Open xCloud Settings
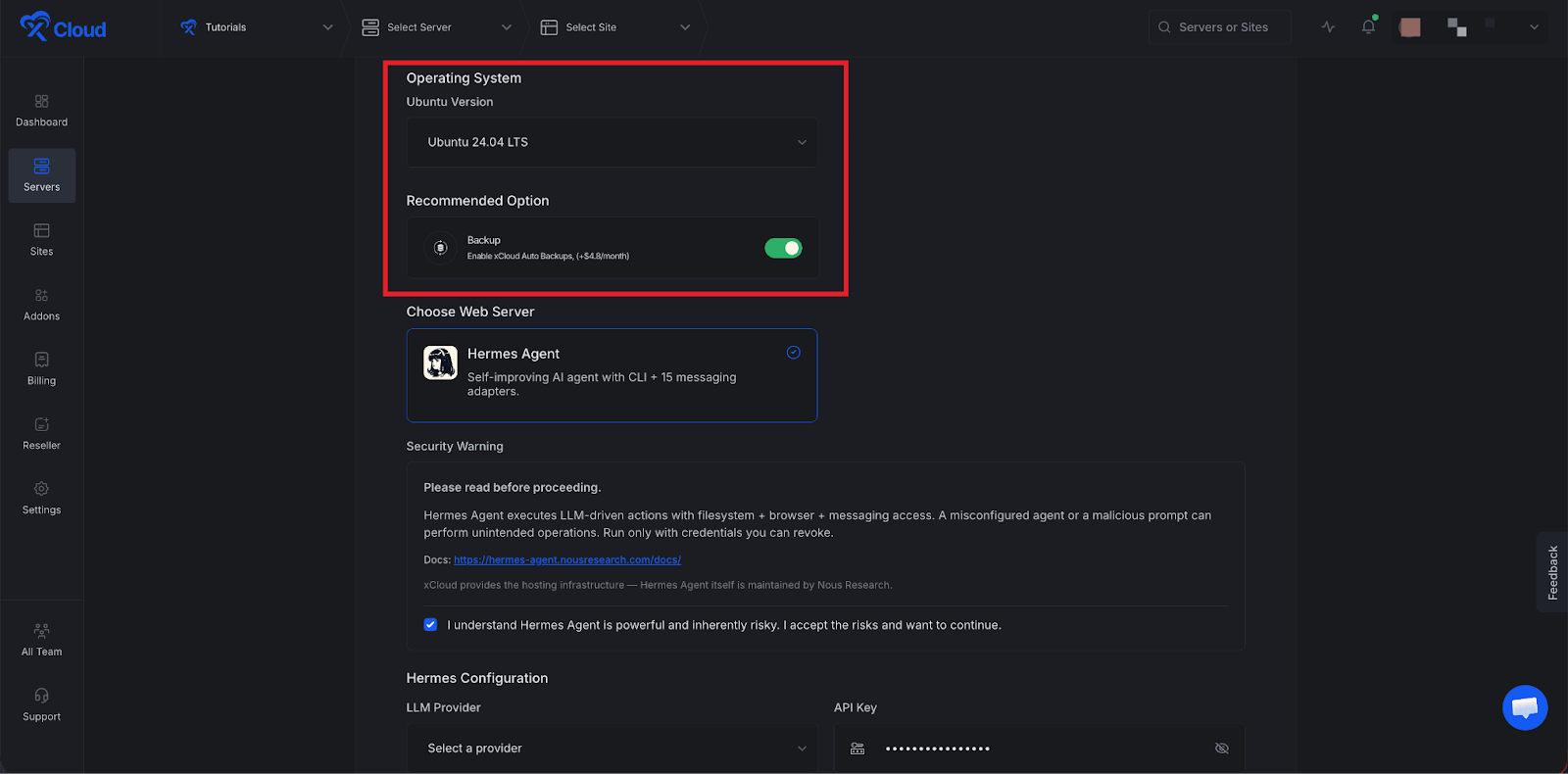This screenshot has width=1568, height=774. coord(41,499)
